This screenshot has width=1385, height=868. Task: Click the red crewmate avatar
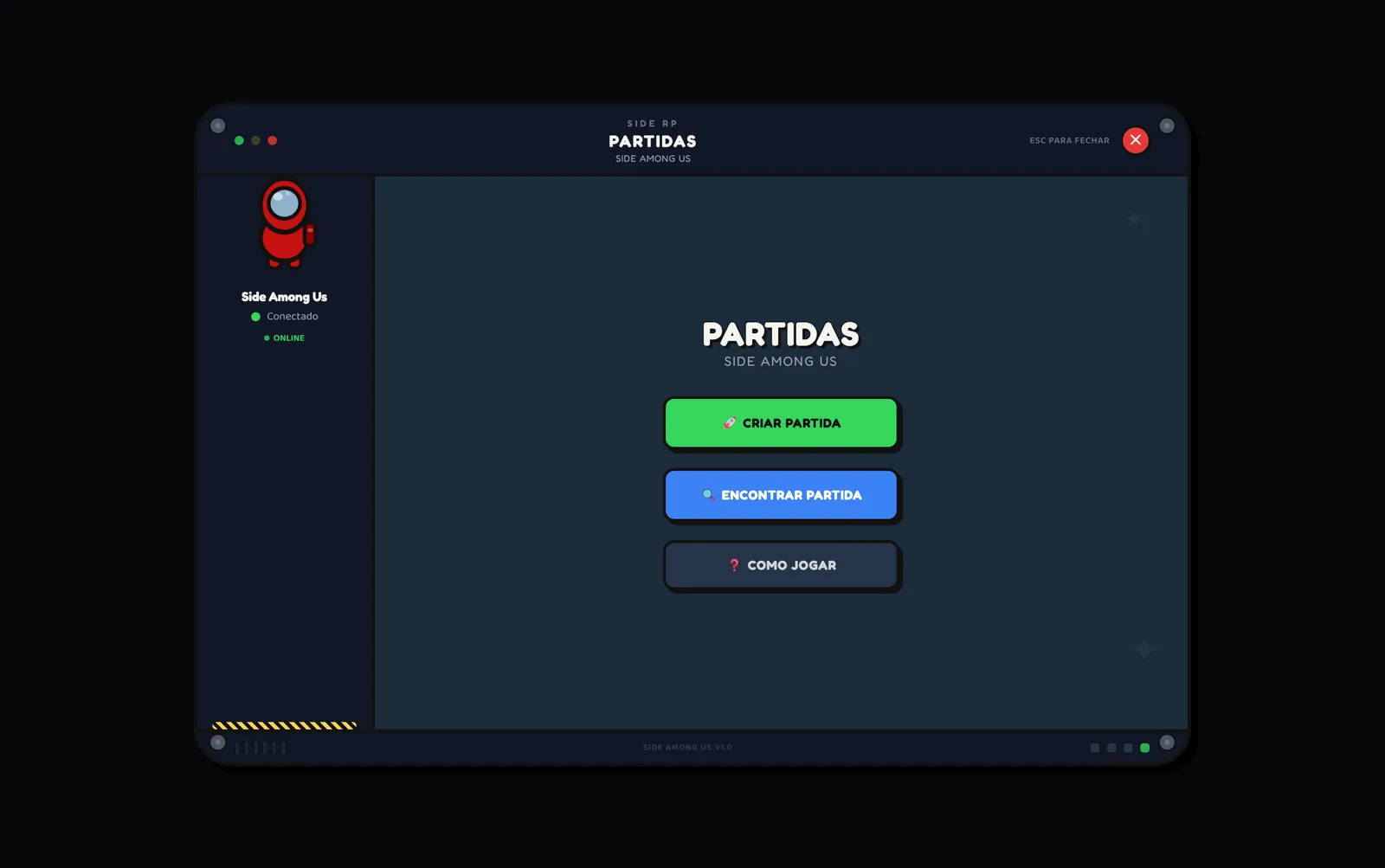(287, 224)
